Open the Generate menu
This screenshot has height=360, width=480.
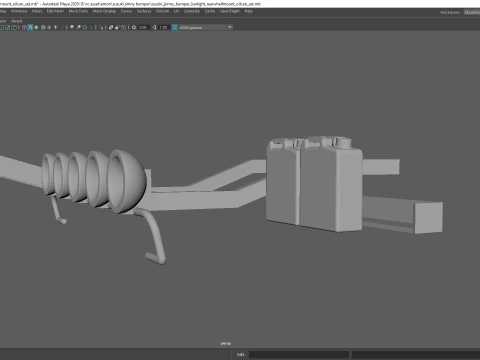tap(192, 11)
